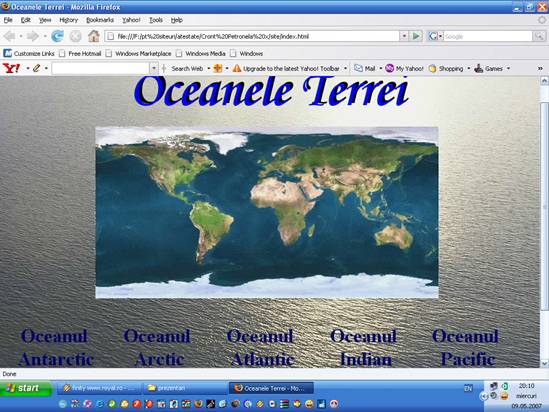Open the Windows Media bookmark
Screen dimensions: 549x412
pyautogui.click(x=200, y=54)
